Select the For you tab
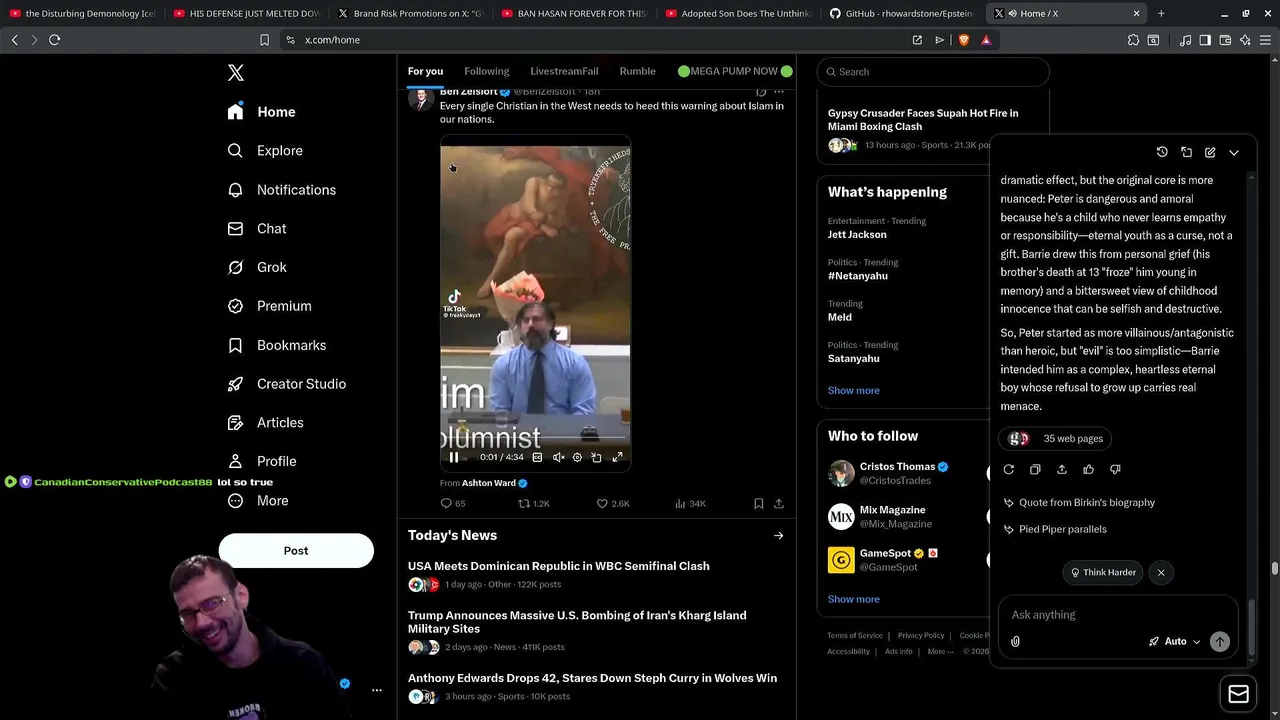The width and height of the screenshot is (1280, 720). [x=425, y=71]
